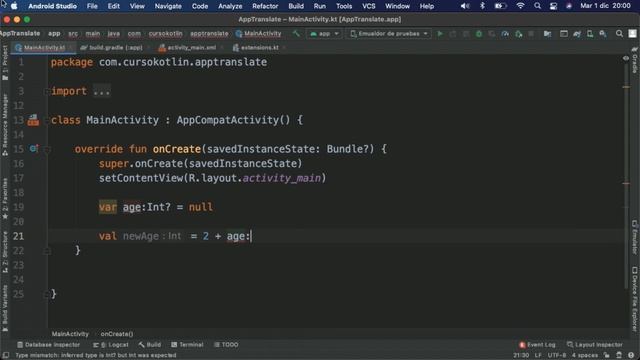640x360 pixels.
Task: Open the Terminal tool window button
Action: [x=187, y=345]
